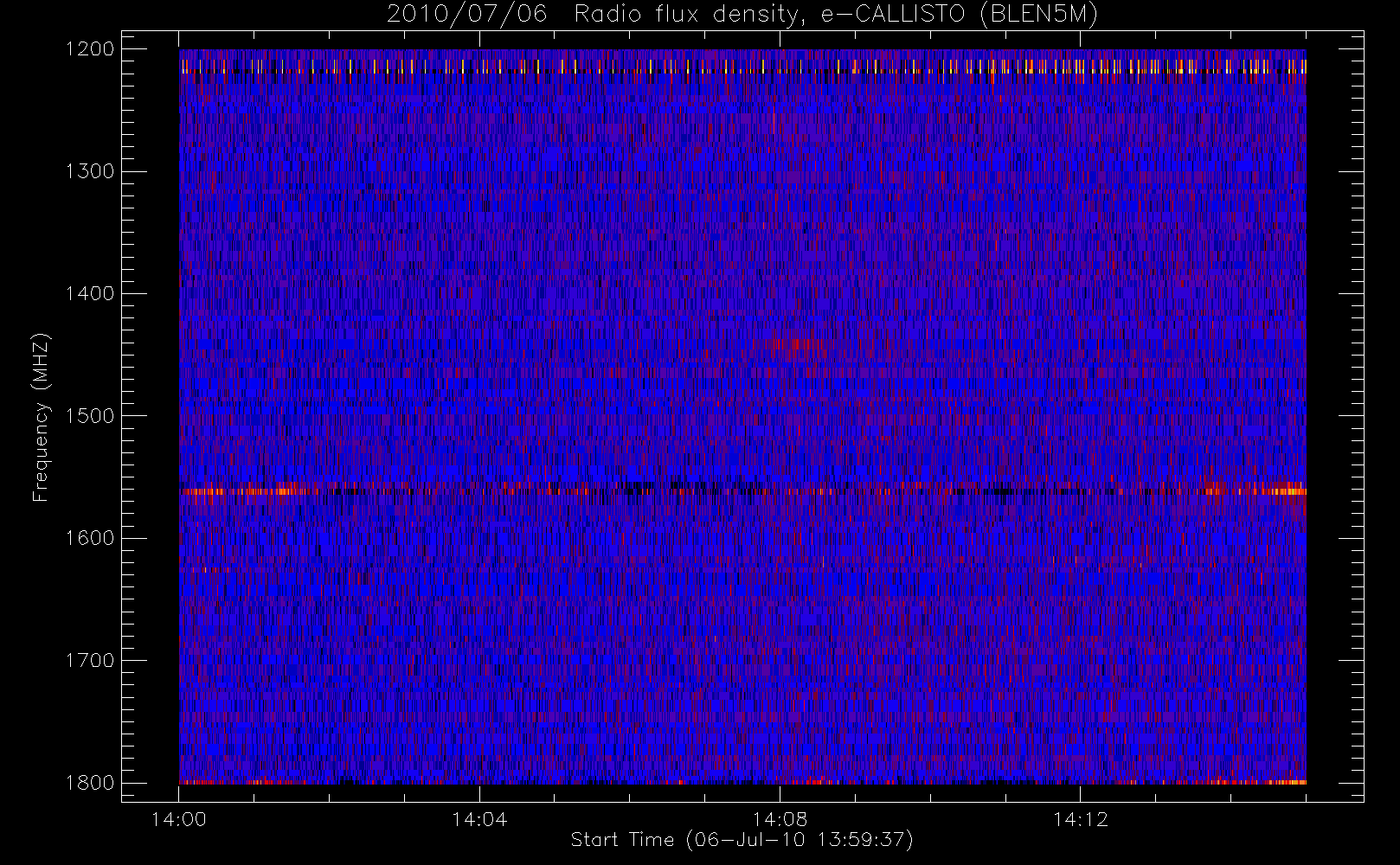The image size is (1400, 865).
Task: Click the plot title showing e-CALLISTO (BLEN5M)
Action: click(742, 15)
